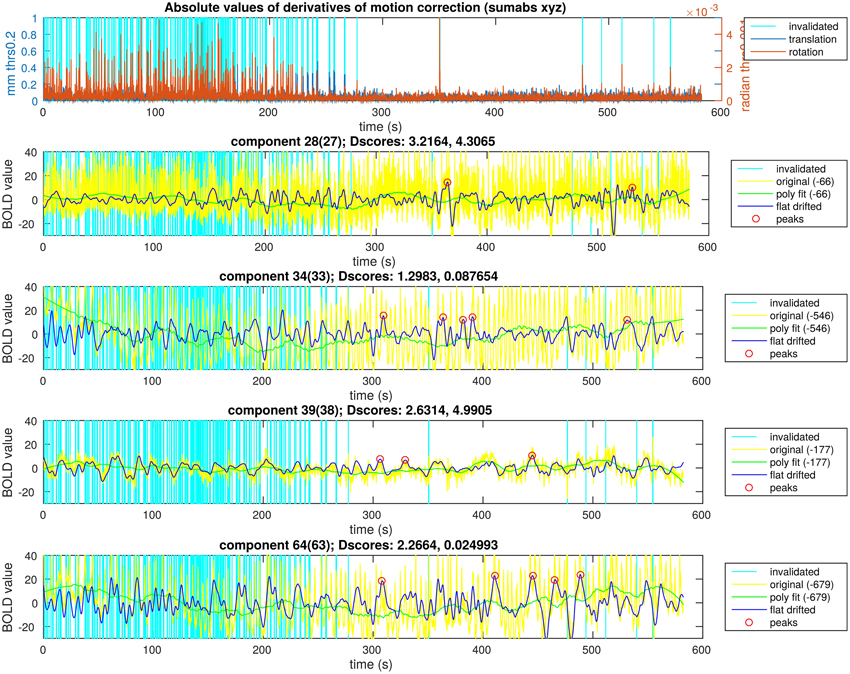
Task: Click the '×10⁻³' exponent label of the top plot
Action: (703, 12)
